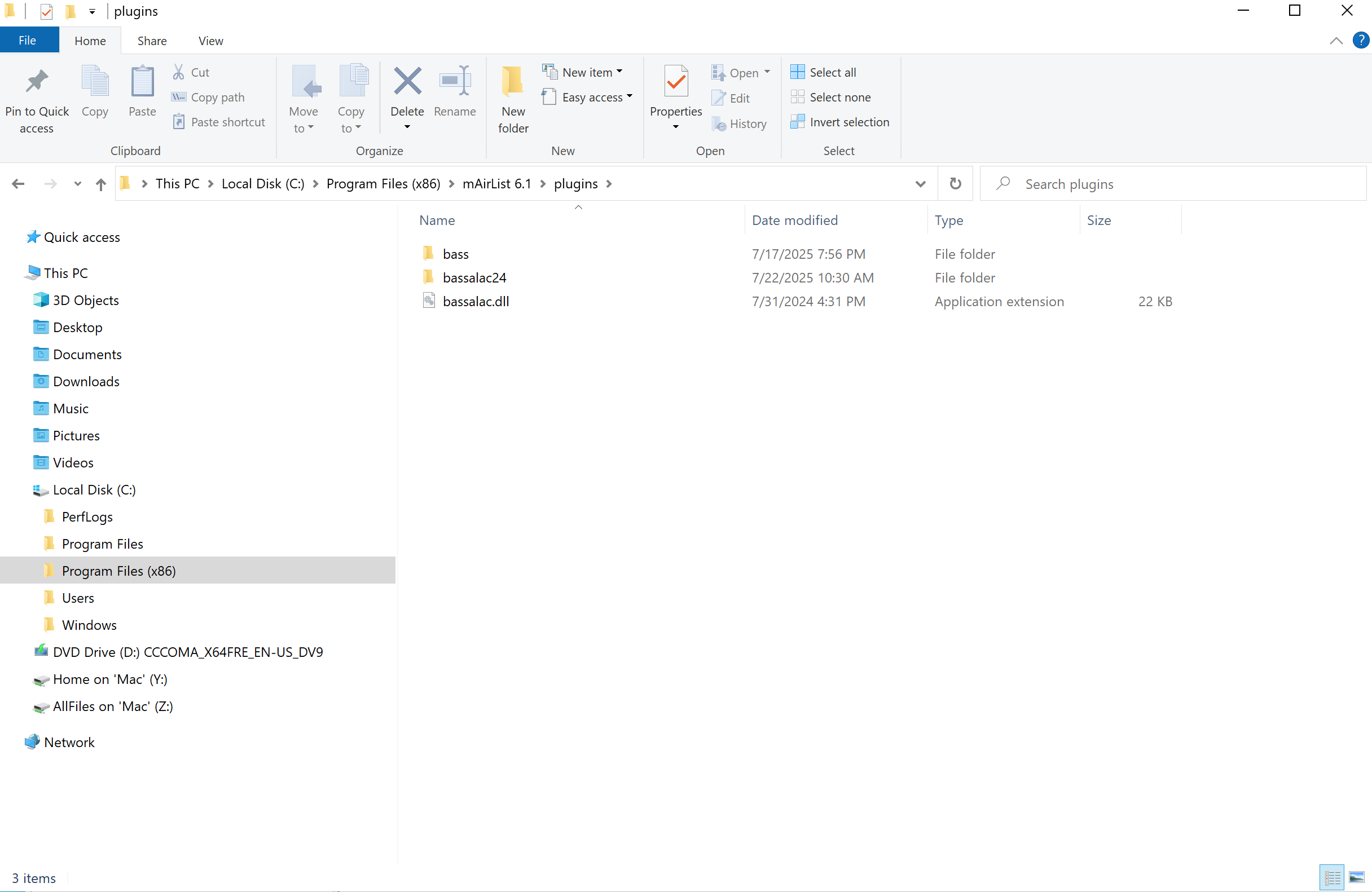The image size is (1372, 892).
Task: Go up one folder level arrow
Action: pos(101,184)
